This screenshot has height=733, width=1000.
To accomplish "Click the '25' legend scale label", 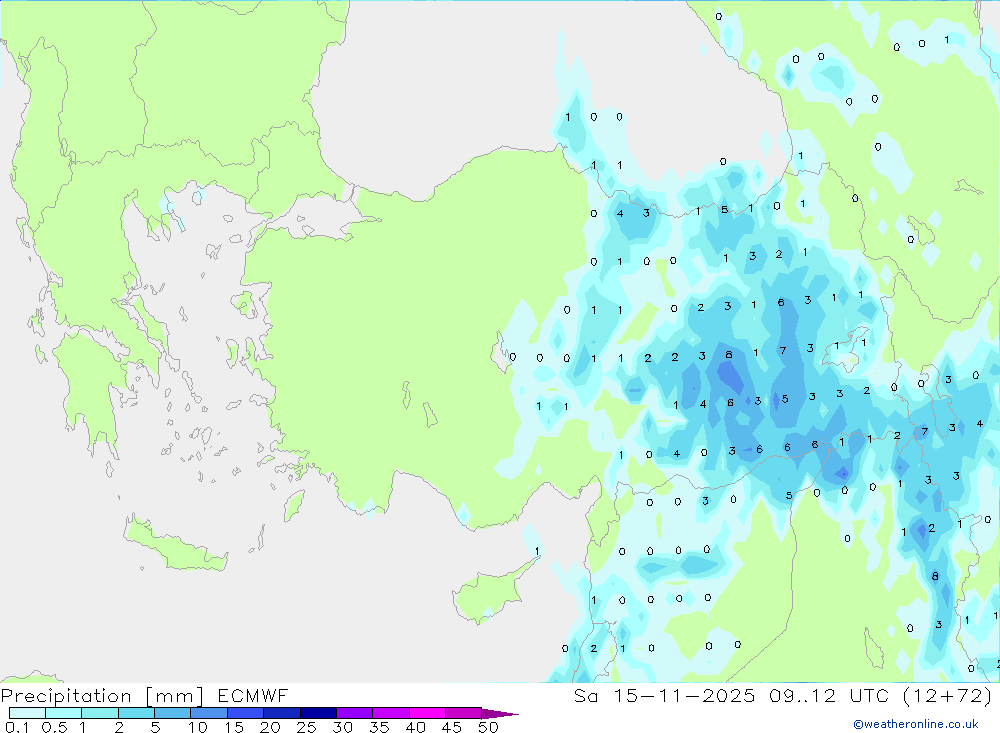I will pyautogui.click(x=306, y=727).
